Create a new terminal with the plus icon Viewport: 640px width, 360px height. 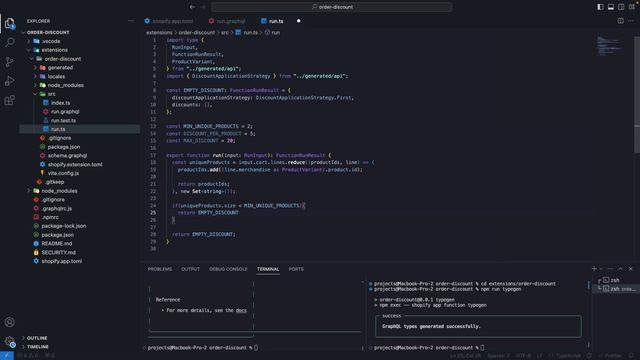[594, 269]
